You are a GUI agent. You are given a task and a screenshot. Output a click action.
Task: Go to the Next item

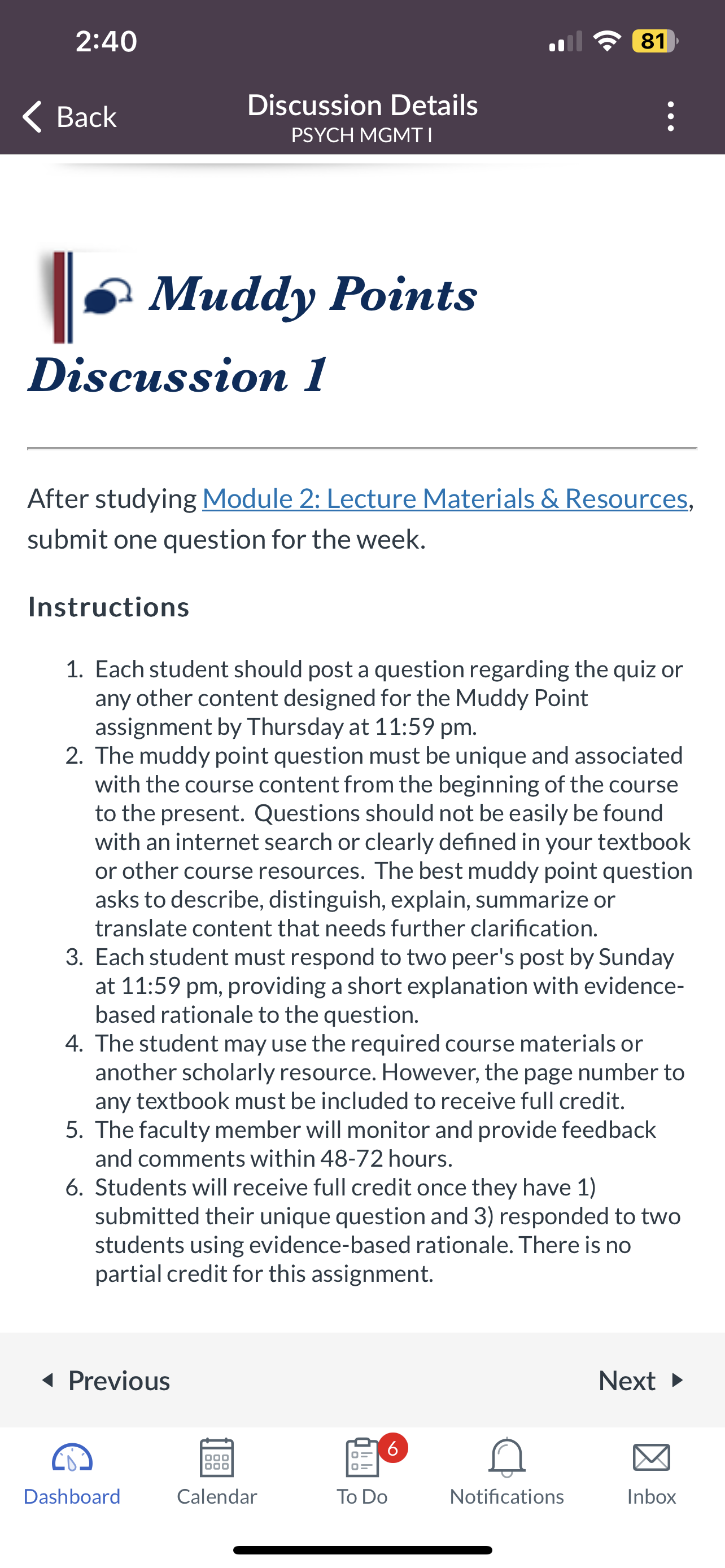[x=641, y=1381]
